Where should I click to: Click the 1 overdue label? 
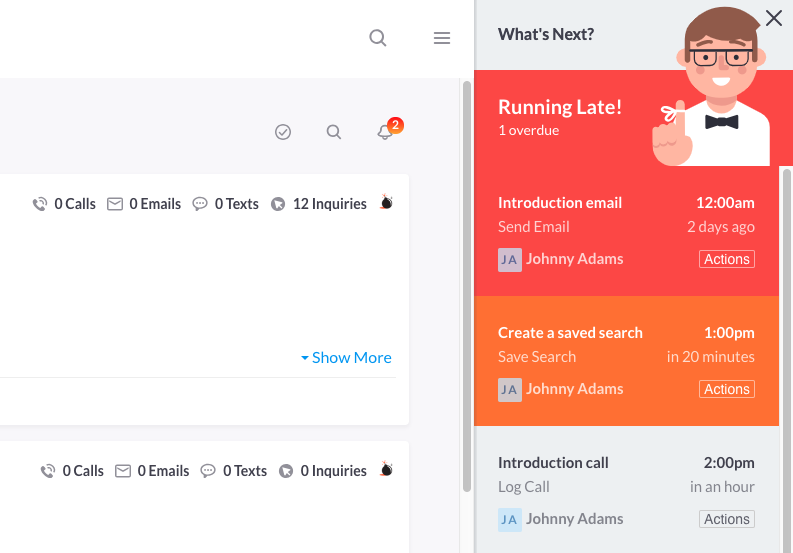click(x=528, y=131)
